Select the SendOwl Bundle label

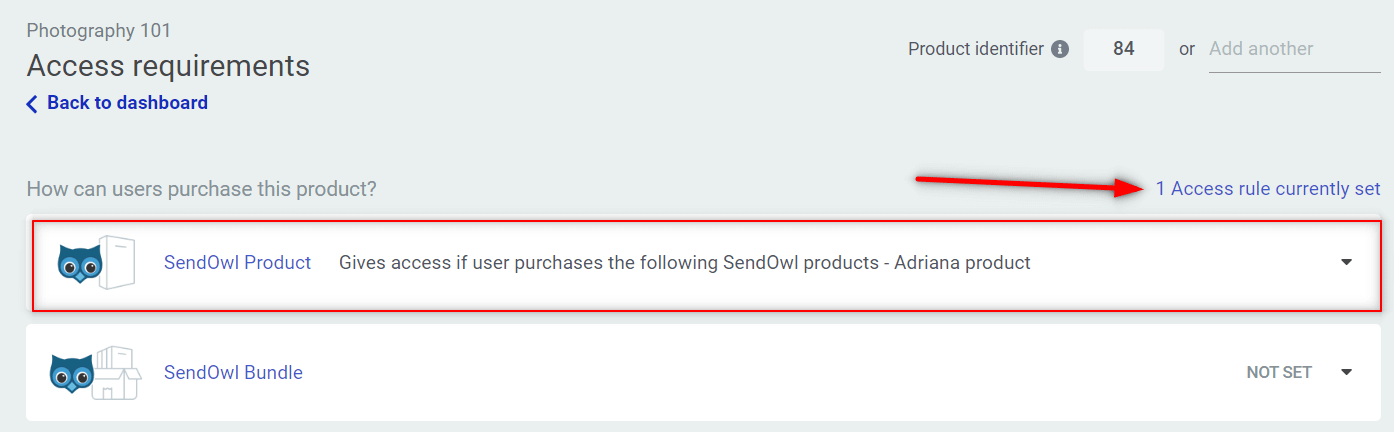click(x=233, y=373)
